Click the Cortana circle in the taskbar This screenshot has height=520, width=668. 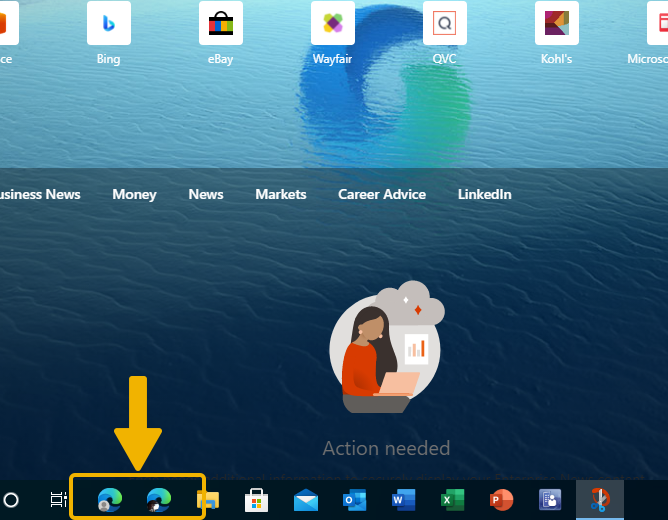[x=11, y=500]
